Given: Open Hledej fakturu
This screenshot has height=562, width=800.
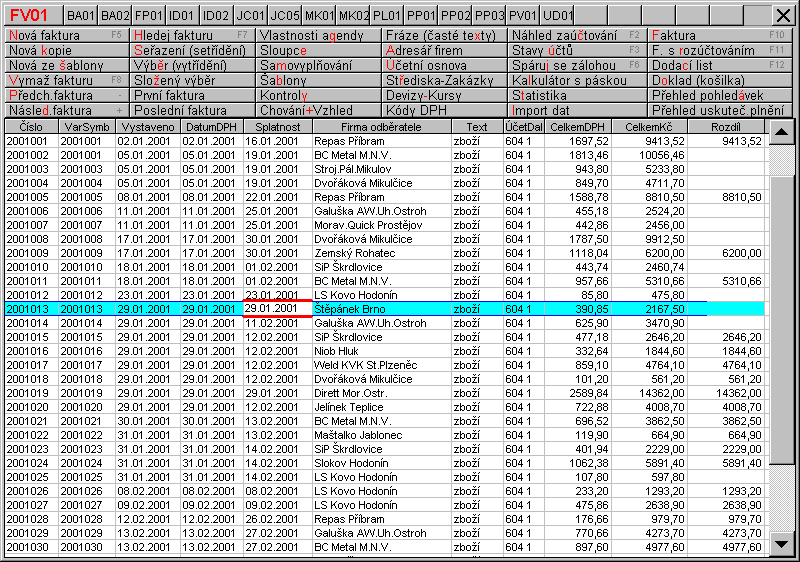Looking at the screenshot, I should 192,35.
